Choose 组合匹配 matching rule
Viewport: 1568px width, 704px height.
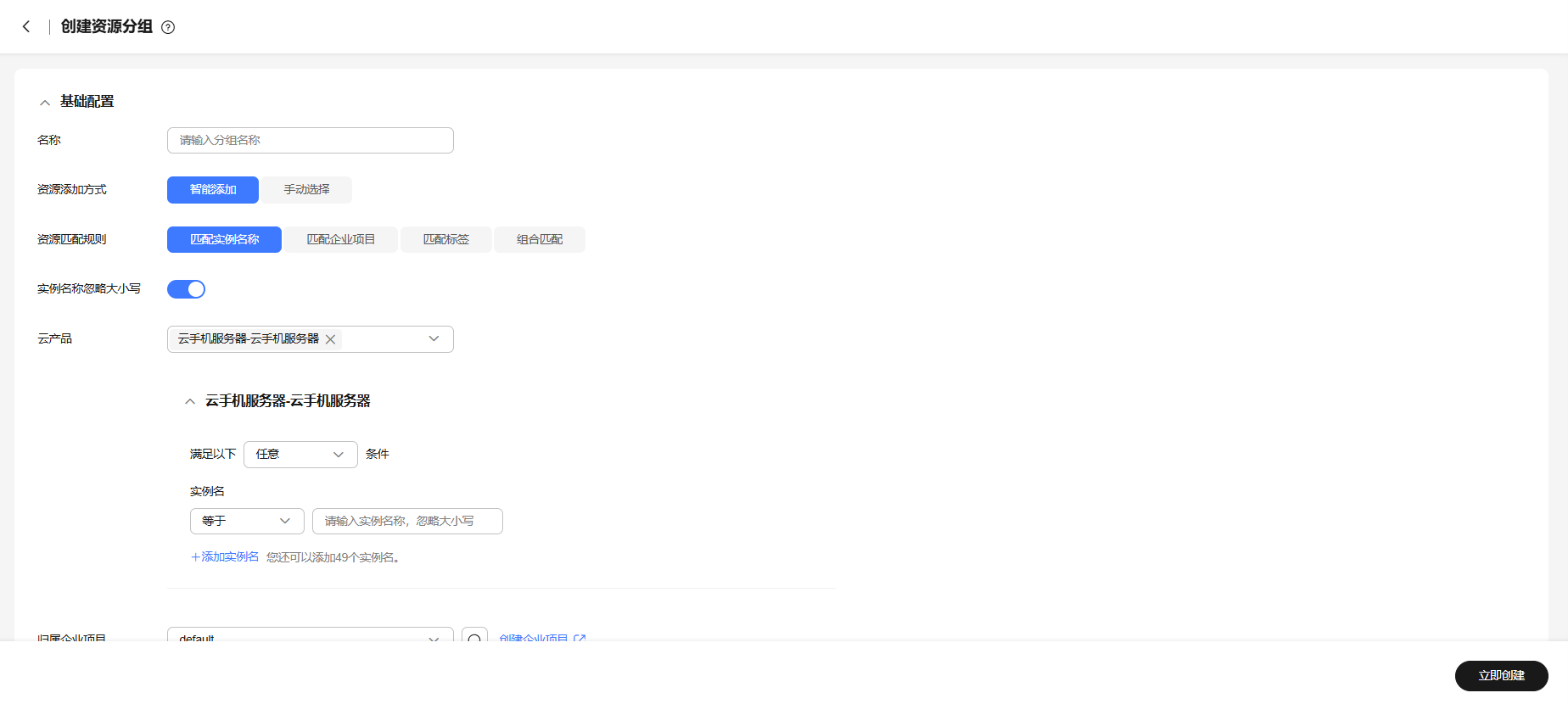tap(540, 239)
